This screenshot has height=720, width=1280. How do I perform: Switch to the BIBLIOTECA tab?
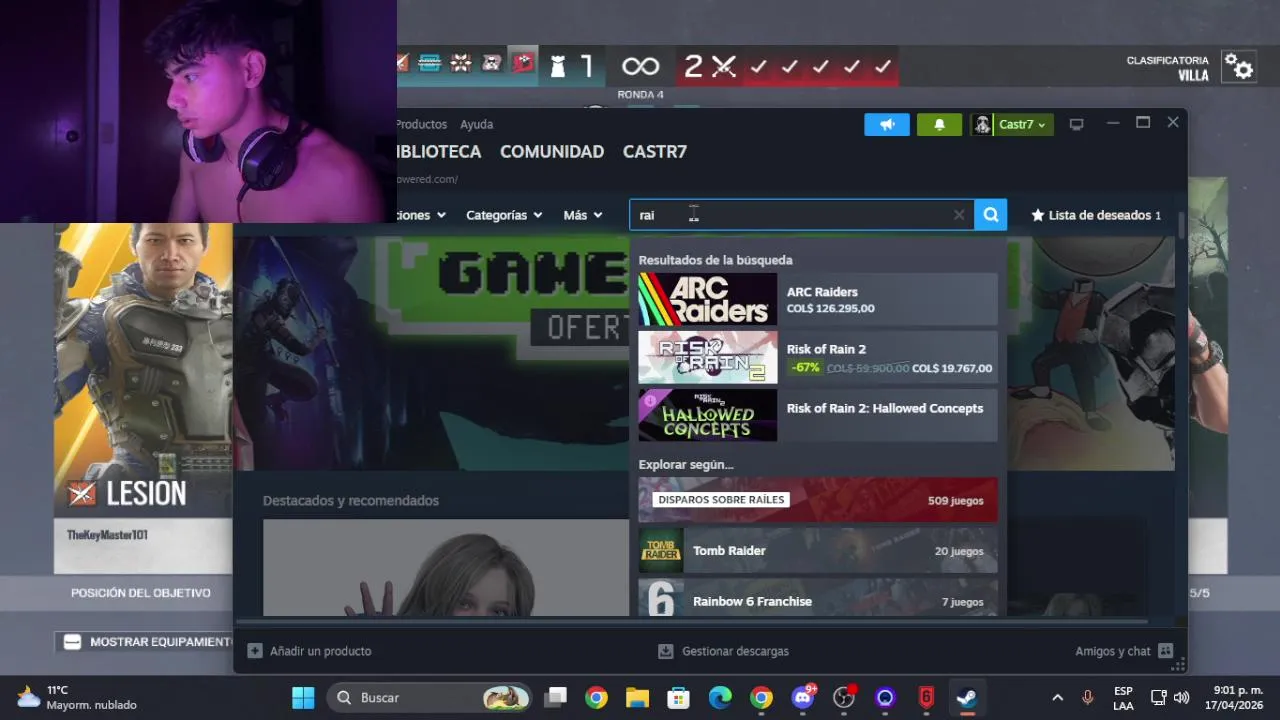point(439,152)
